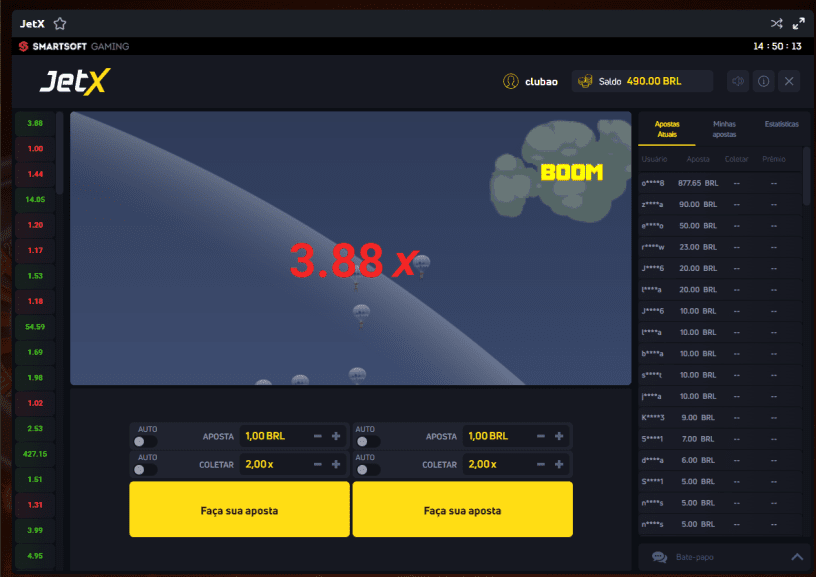
Task: Click the 6.00 BRL bet row
Action: (x=719, y=460)
